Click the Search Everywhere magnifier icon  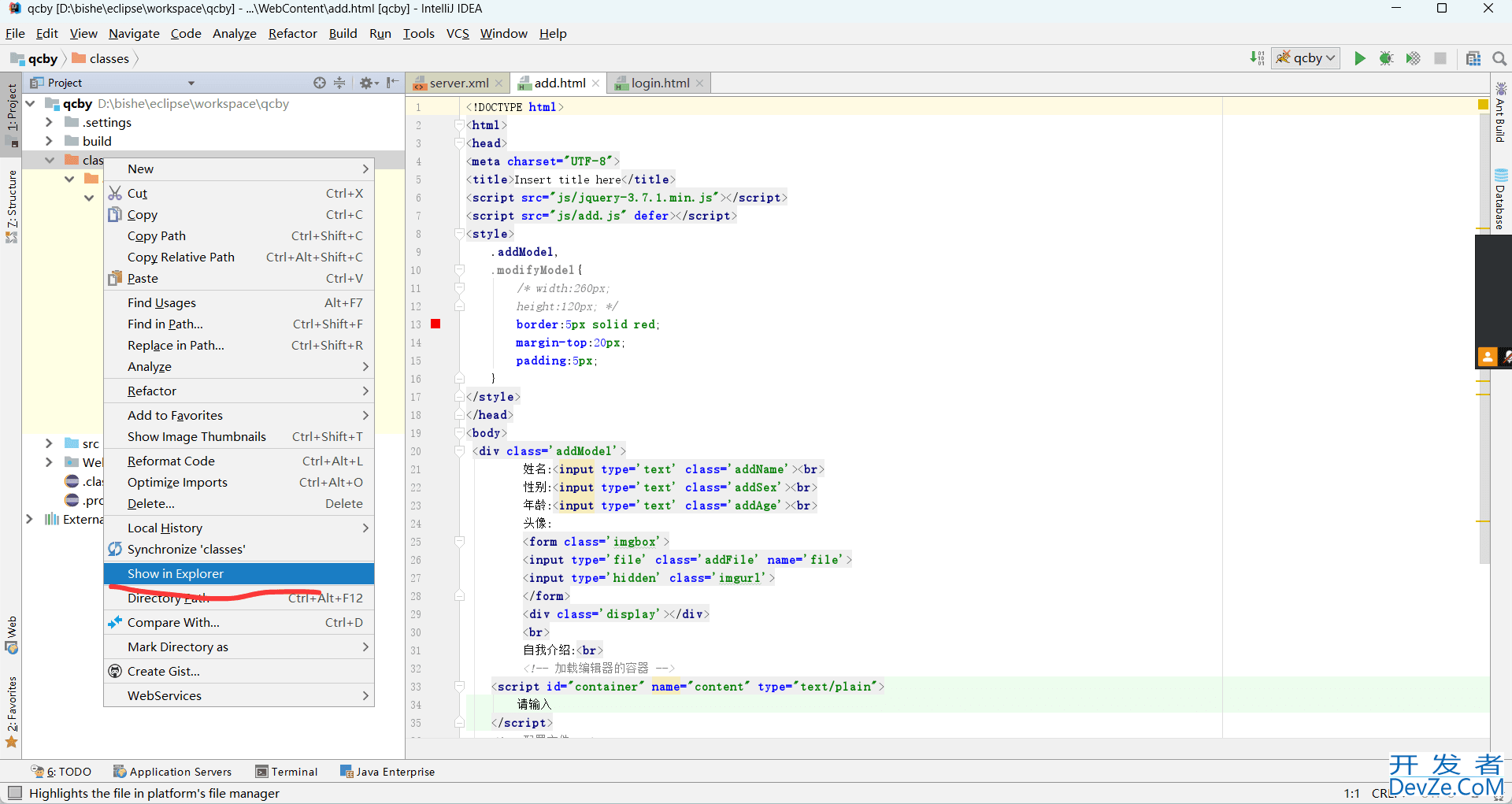(x=1499, y=58)
